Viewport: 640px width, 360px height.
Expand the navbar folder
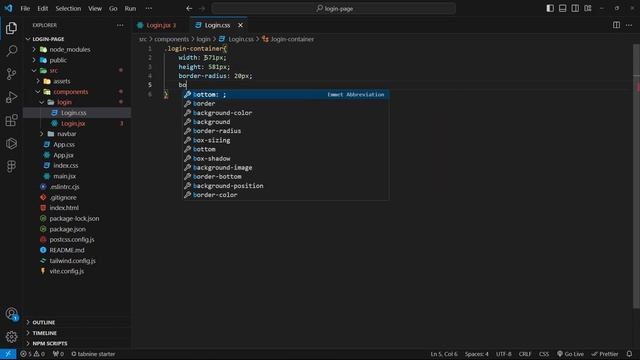click(78, 134)
